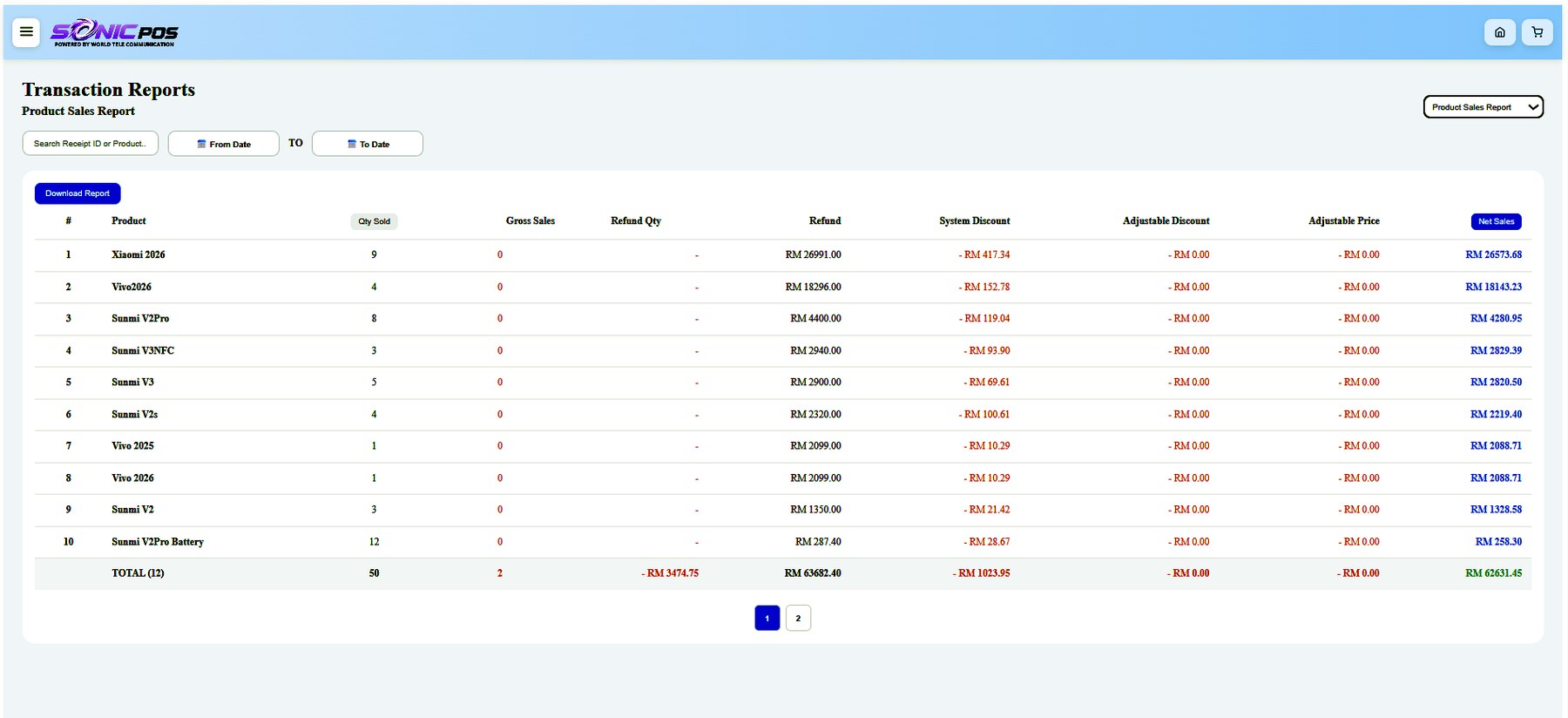The image size is (1568, 718).
Task: Click the Search Receipt ID or Product field
Action: [91, 144]
